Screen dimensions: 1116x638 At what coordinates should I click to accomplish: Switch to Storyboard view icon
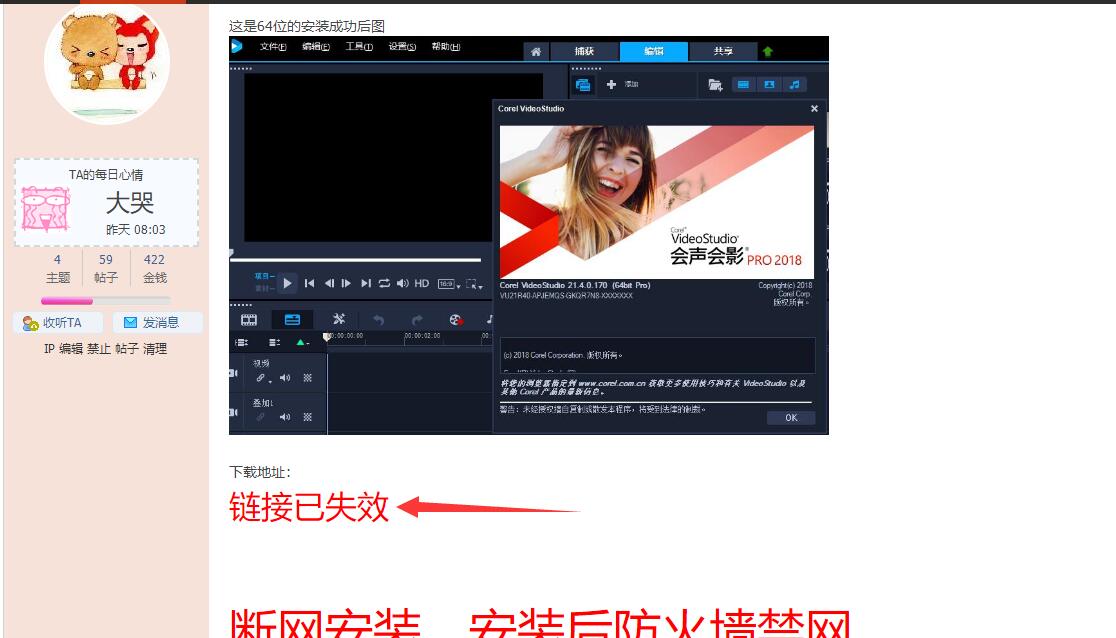coord(249,320)
